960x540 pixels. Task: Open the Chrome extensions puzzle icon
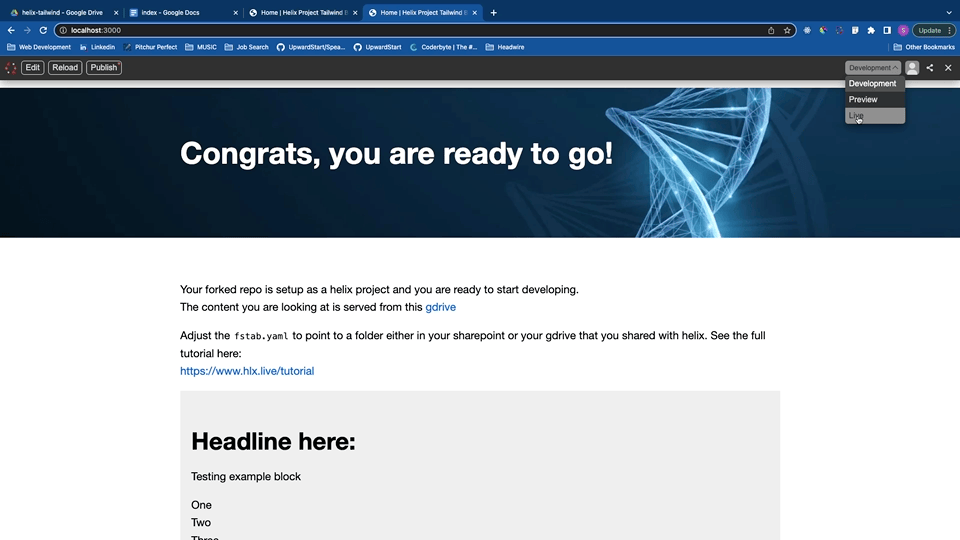click(x=871, y=30)
